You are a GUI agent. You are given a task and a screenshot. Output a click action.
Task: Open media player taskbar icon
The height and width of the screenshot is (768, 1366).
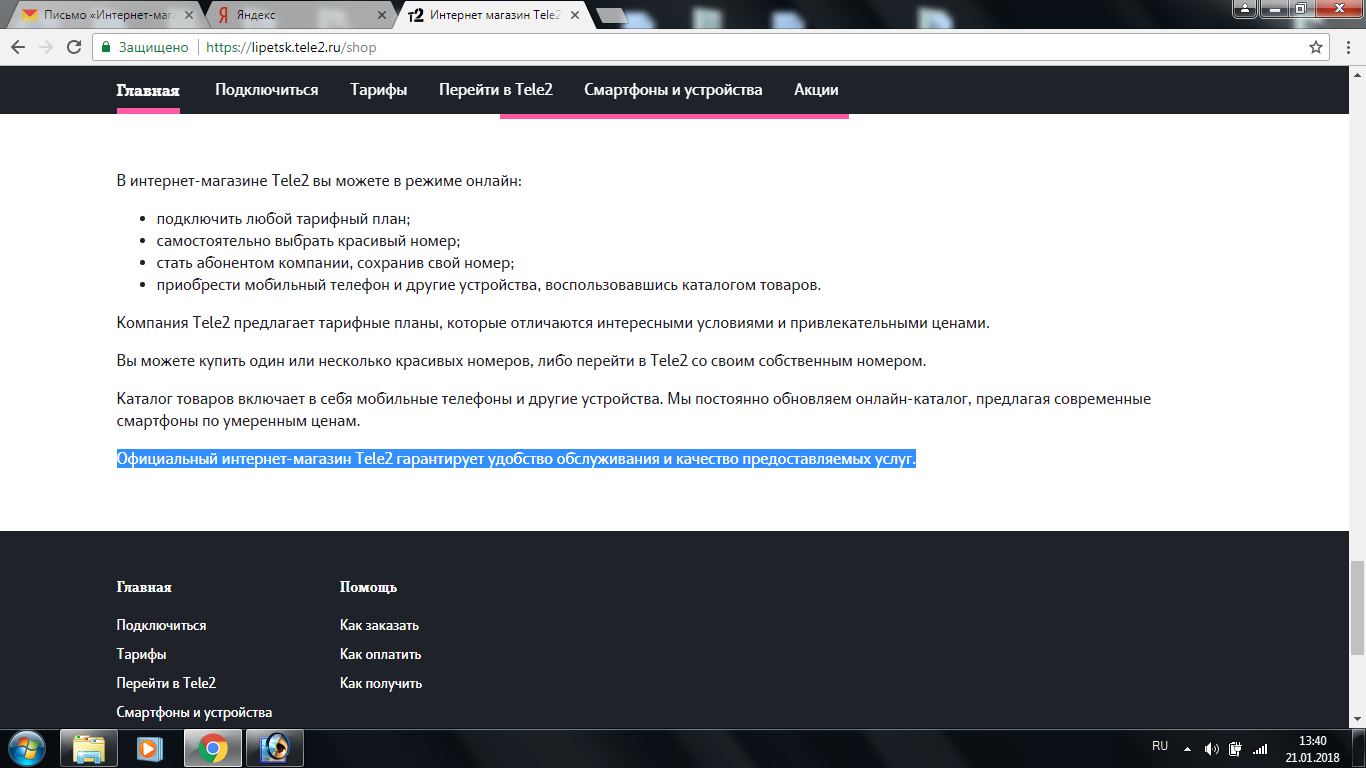pyautogui.click(x=151, y=748)
